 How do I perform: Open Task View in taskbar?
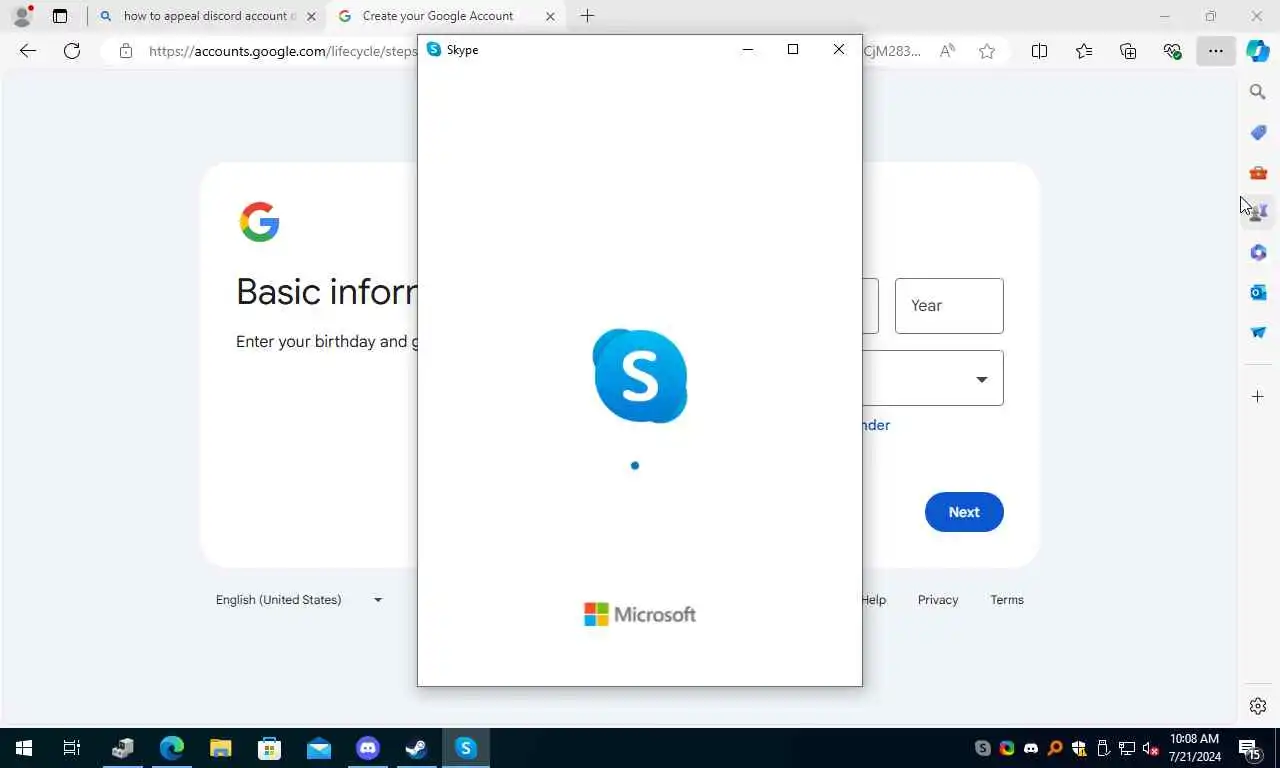coord(72,748)
